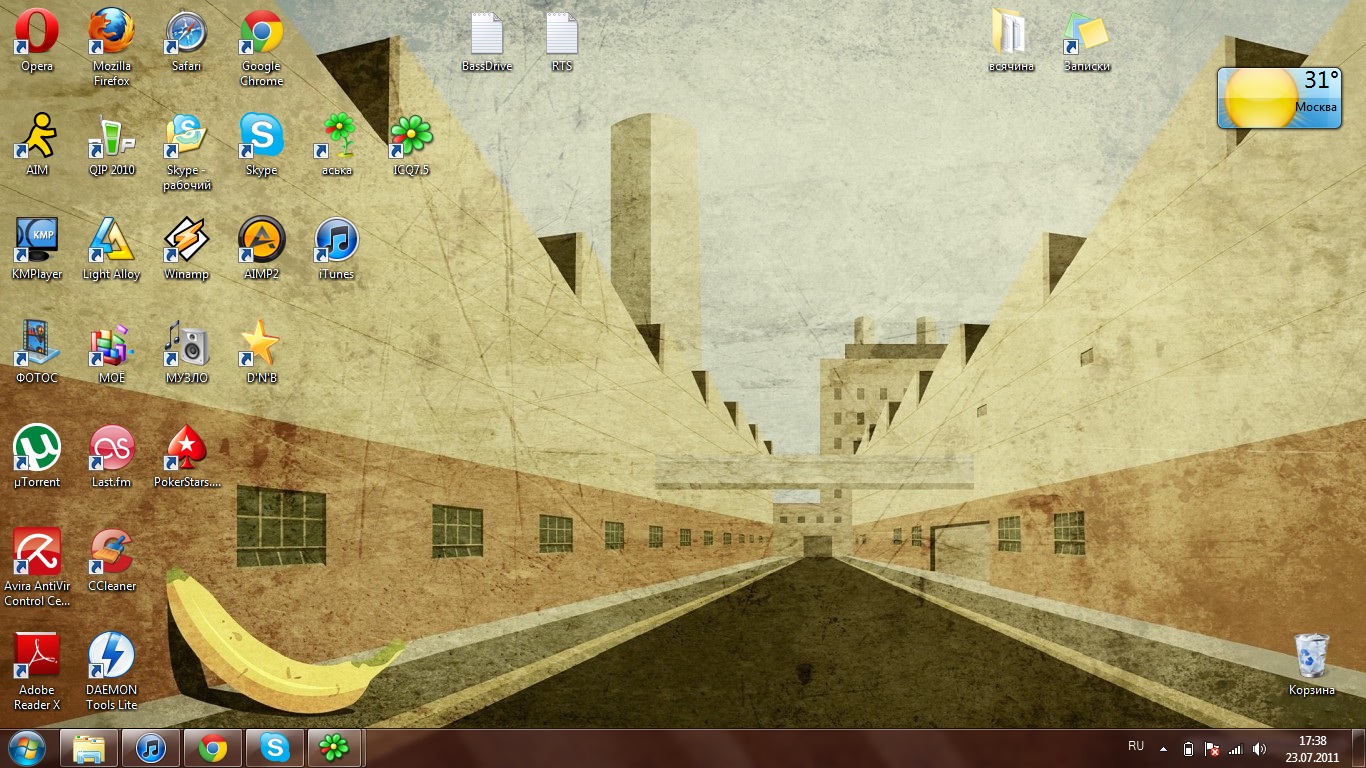Select the Opera browser desktop shortcut
The height and width of the screenshot is (768, 1366).
37,40
